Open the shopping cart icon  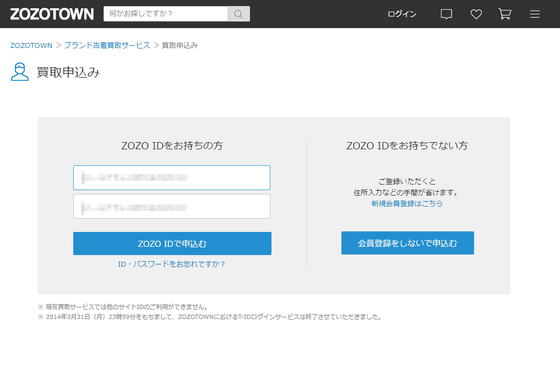505,14
